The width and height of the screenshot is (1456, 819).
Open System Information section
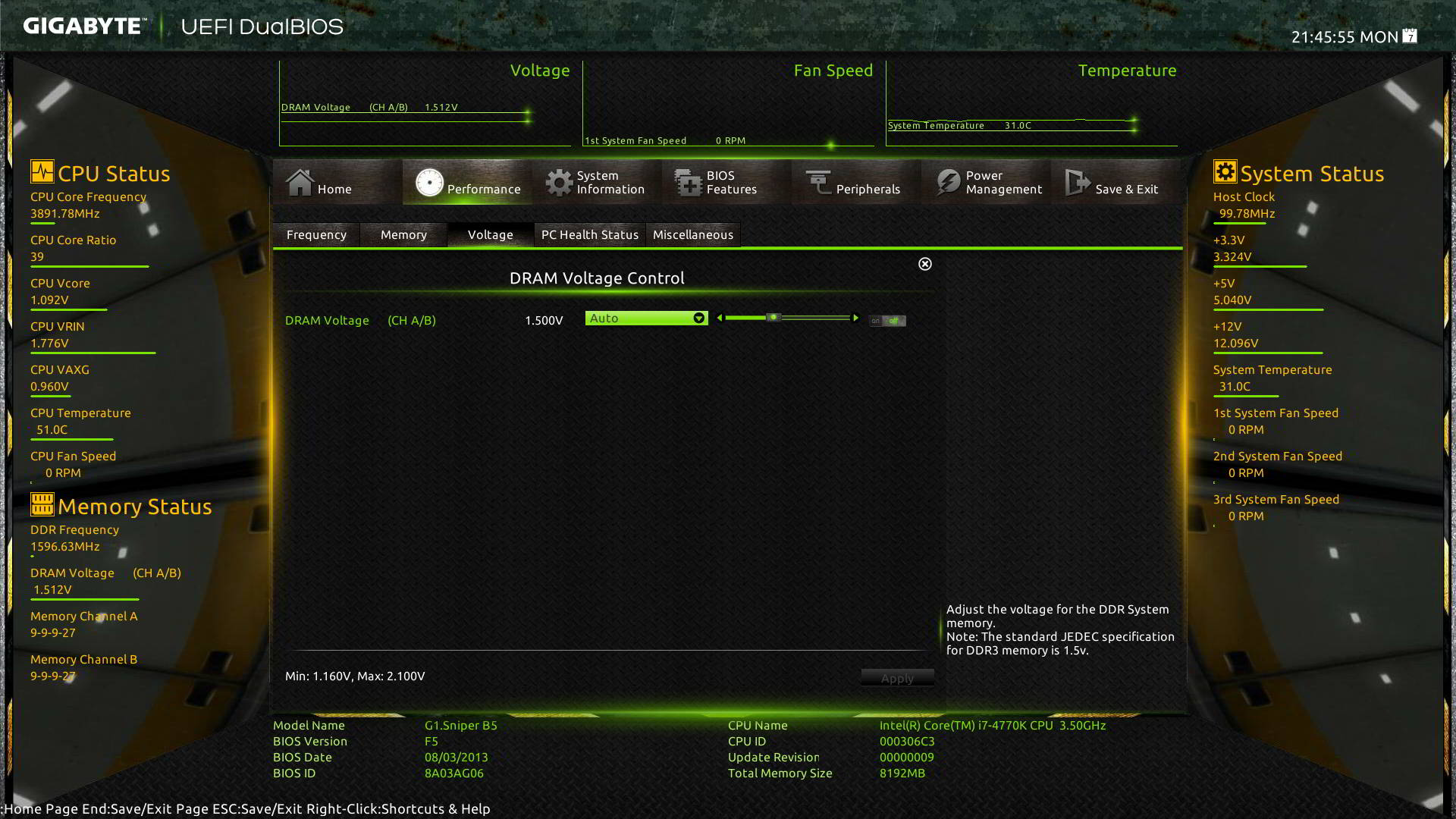[597, 182]
